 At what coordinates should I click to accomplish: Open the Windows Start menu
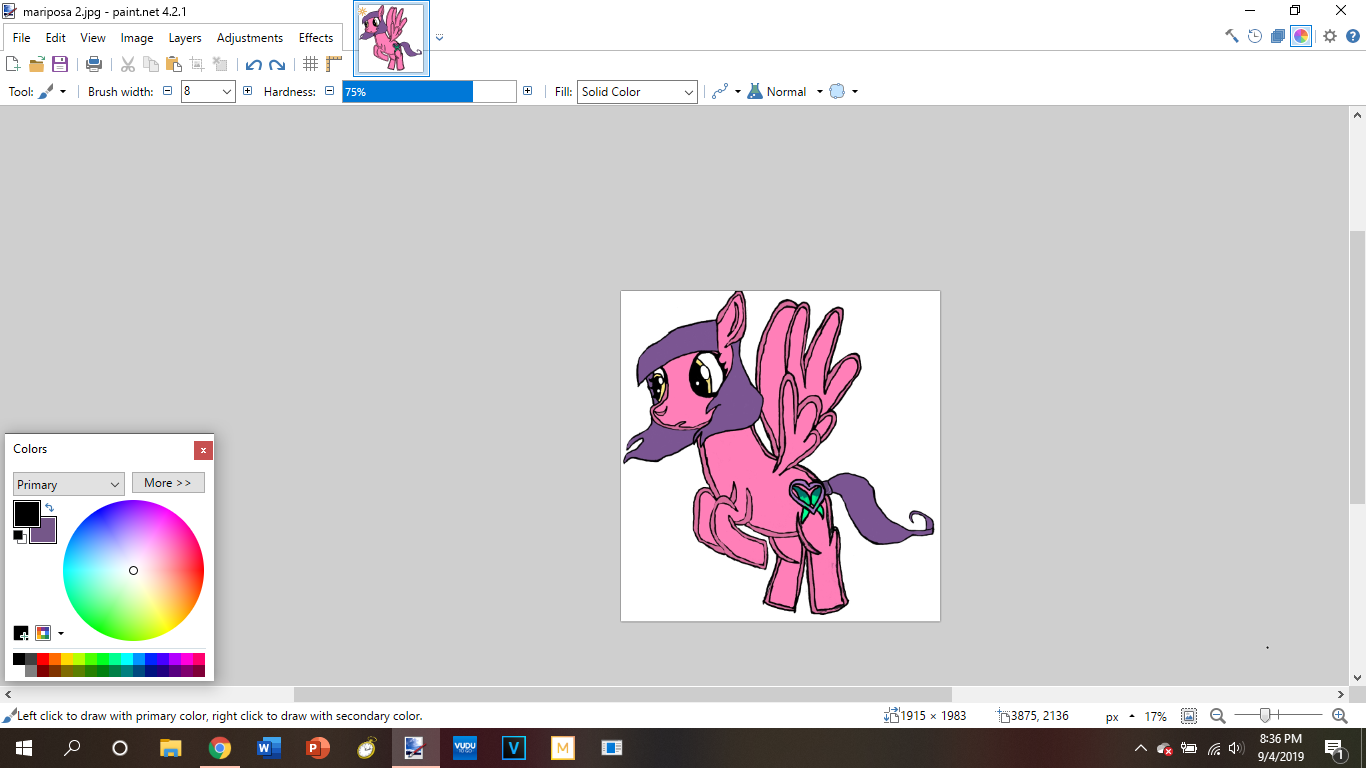pos(23,748)
